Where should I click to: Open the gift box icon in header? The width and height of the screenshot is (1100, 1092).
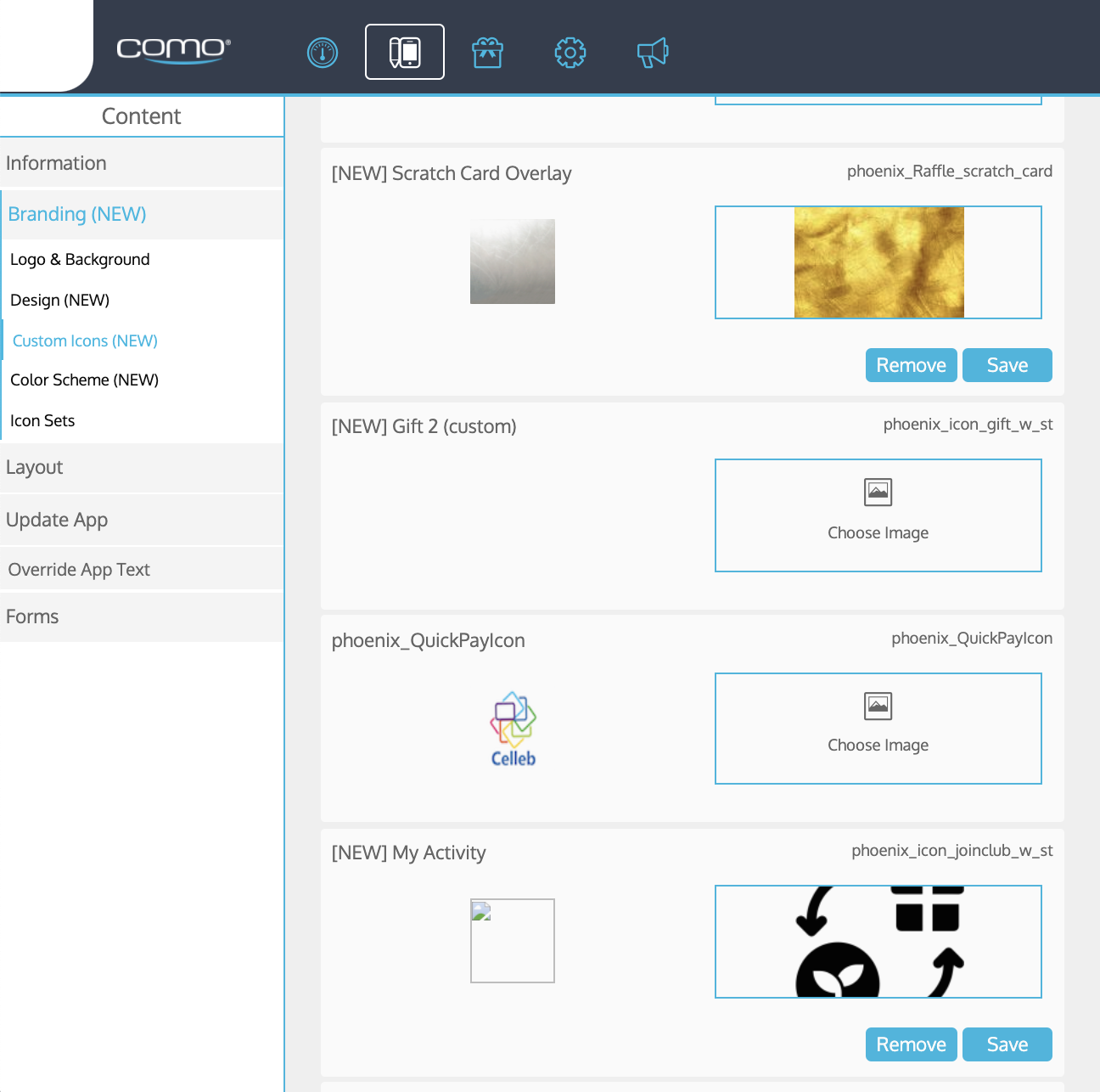tap(487, 53)
